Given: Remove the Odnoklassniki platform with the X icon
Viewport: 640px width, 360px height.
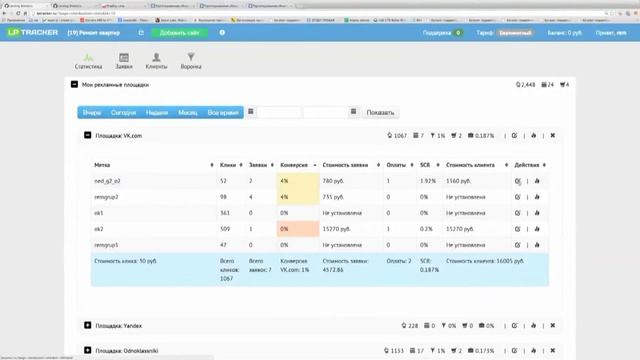Looking at the screenshot, I should [553, 351].
